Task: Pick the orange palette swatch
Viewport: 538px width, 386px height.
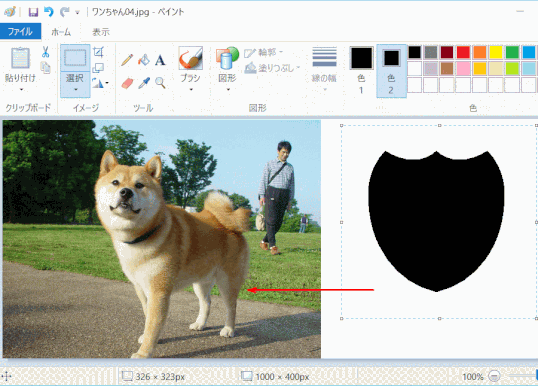Action: 480,52
